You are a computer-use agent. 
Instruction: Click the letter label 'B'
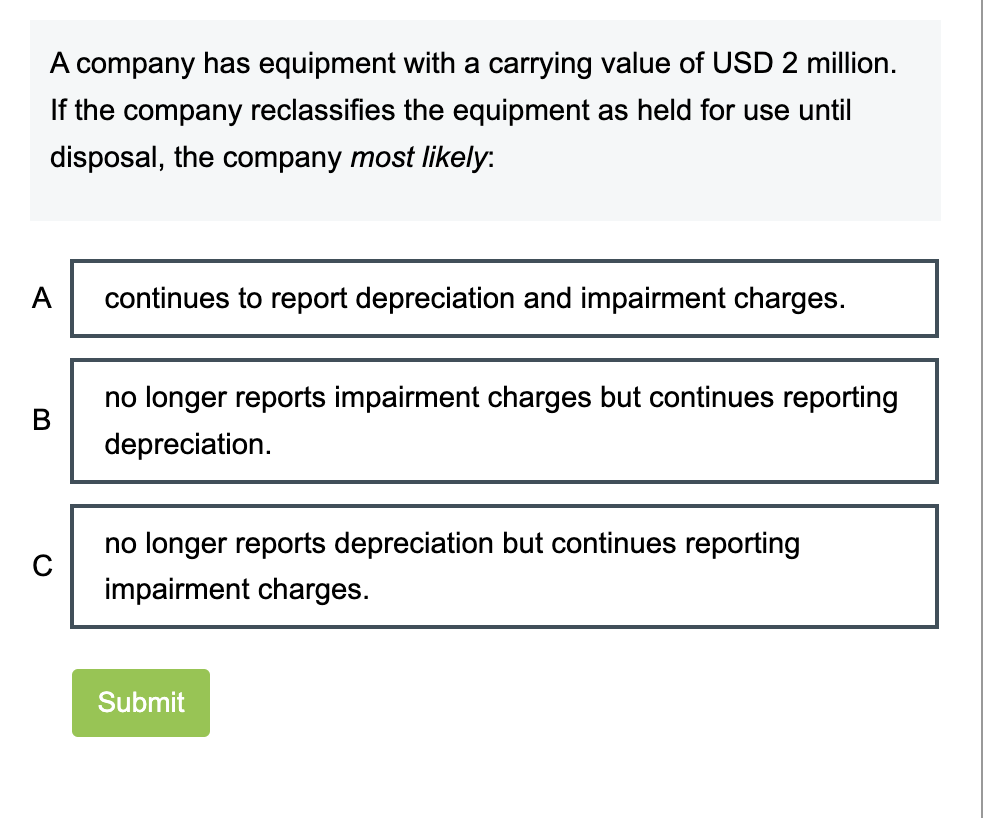click(41, 421)
